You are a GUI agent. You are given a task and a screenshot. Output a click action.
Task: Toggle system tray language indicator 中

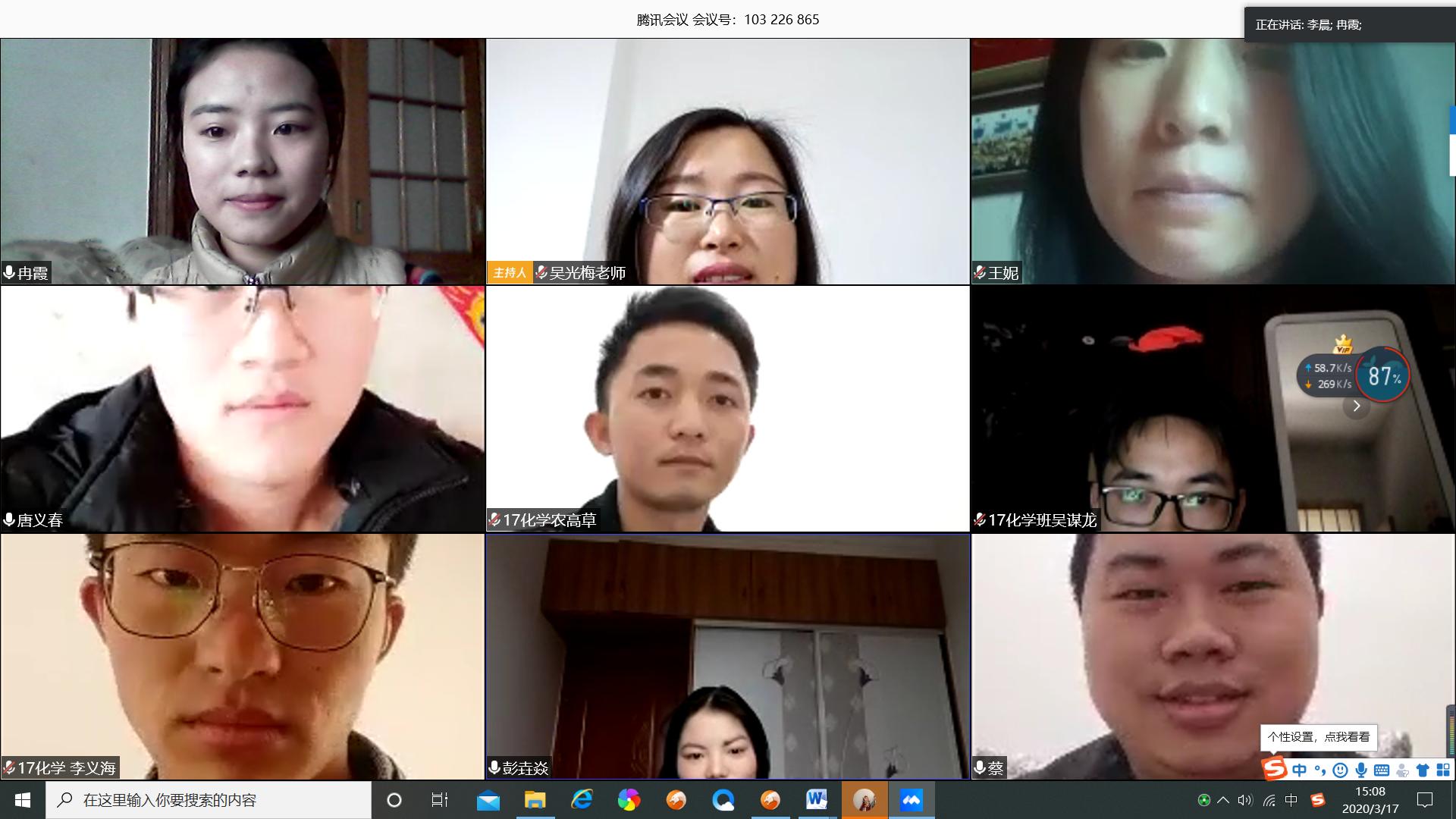1291,800
